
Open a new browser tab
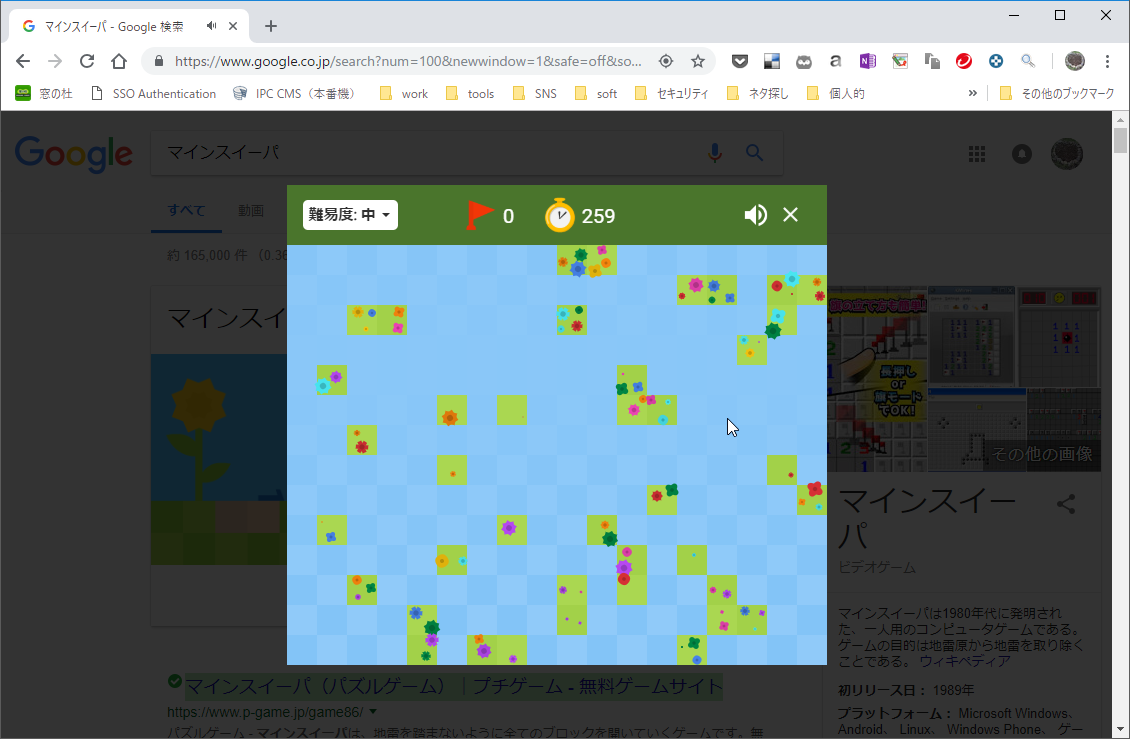point(270,26)
